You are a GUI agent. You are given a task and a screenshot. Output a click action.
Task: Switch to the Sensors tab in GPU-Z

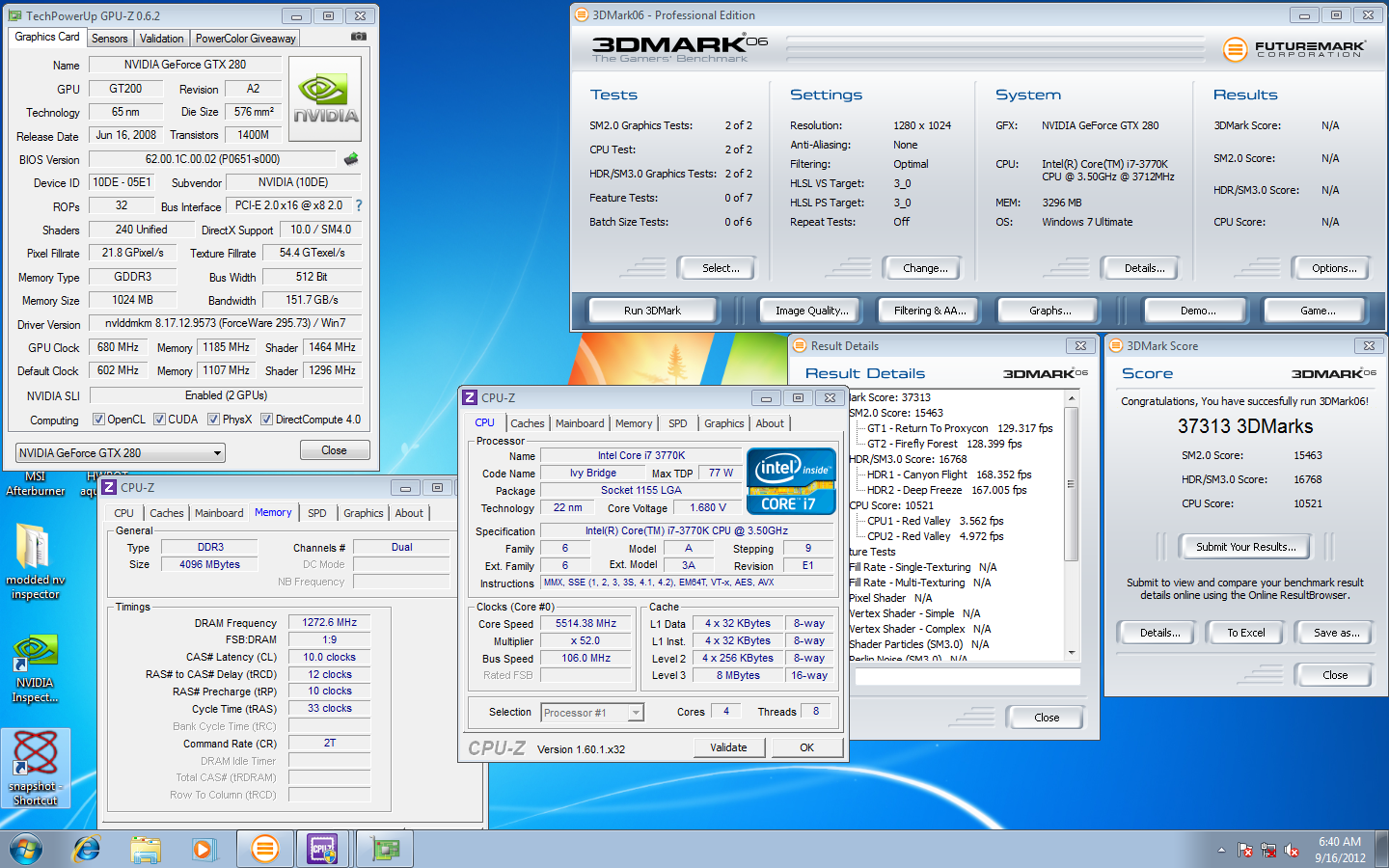(x=110, y=39)
